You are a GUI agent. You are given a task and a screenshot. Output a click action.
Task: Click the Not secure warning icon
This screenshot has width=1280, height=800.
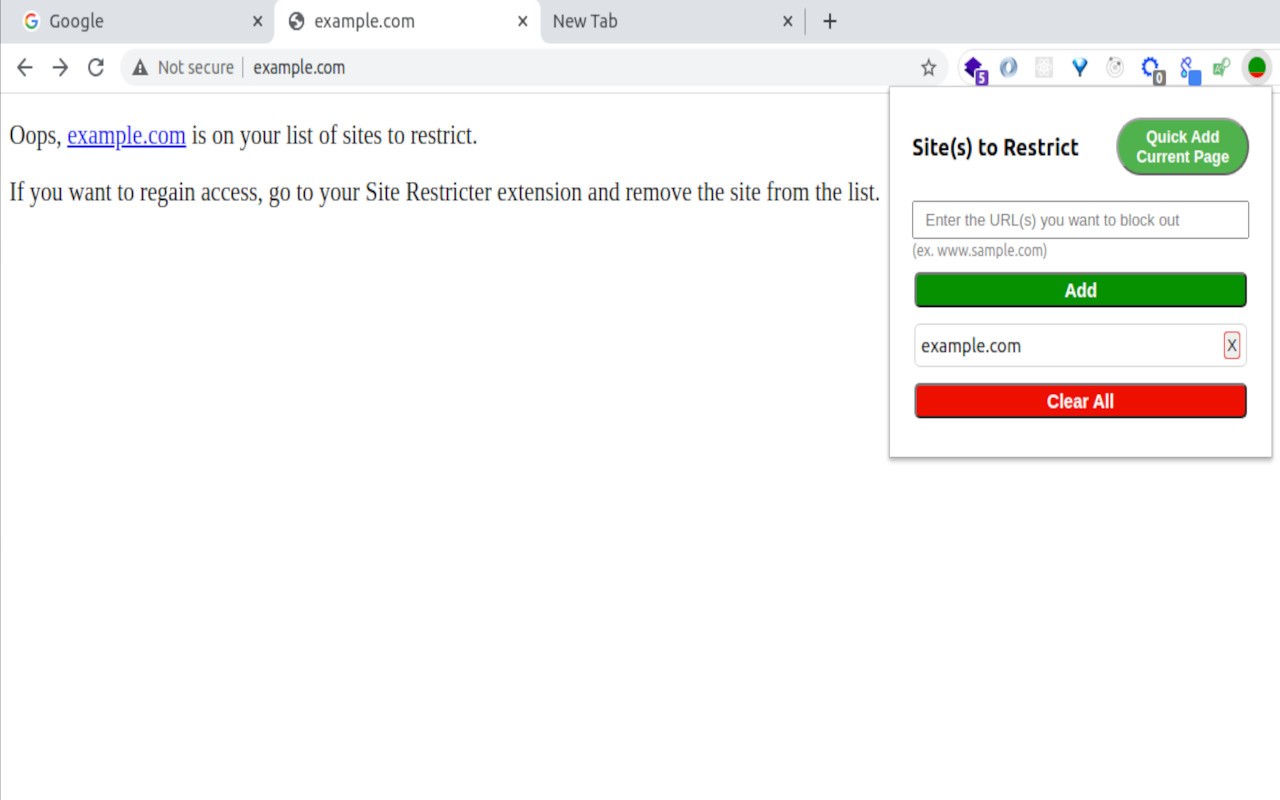tap(139, 67)
